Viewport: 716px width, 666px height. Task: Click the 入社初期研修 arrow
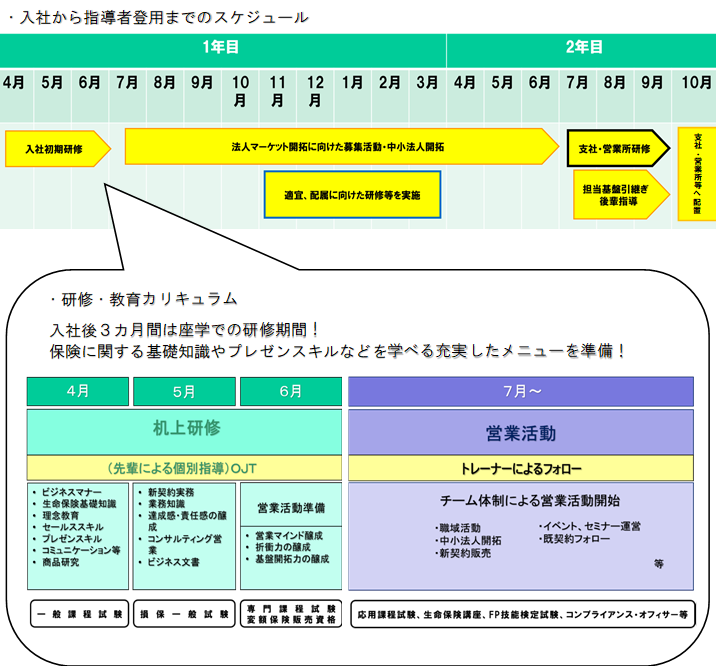coord(55,149)
